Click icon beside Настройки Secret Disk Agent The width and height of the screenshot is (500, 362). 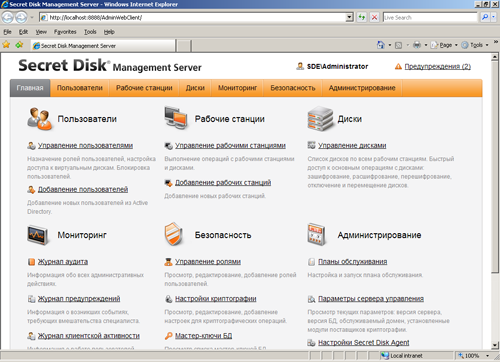311,342
